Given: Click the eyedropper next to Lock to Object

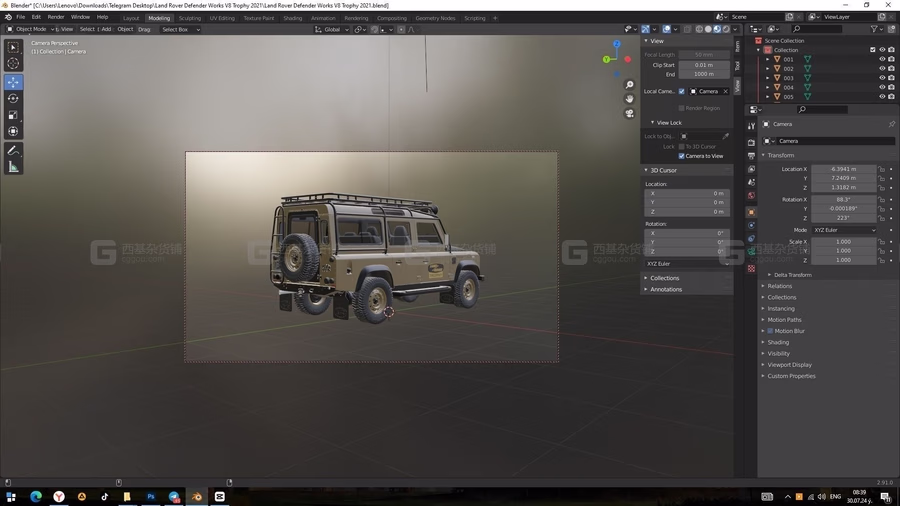Looking at the screenshot, I should 726,137.
